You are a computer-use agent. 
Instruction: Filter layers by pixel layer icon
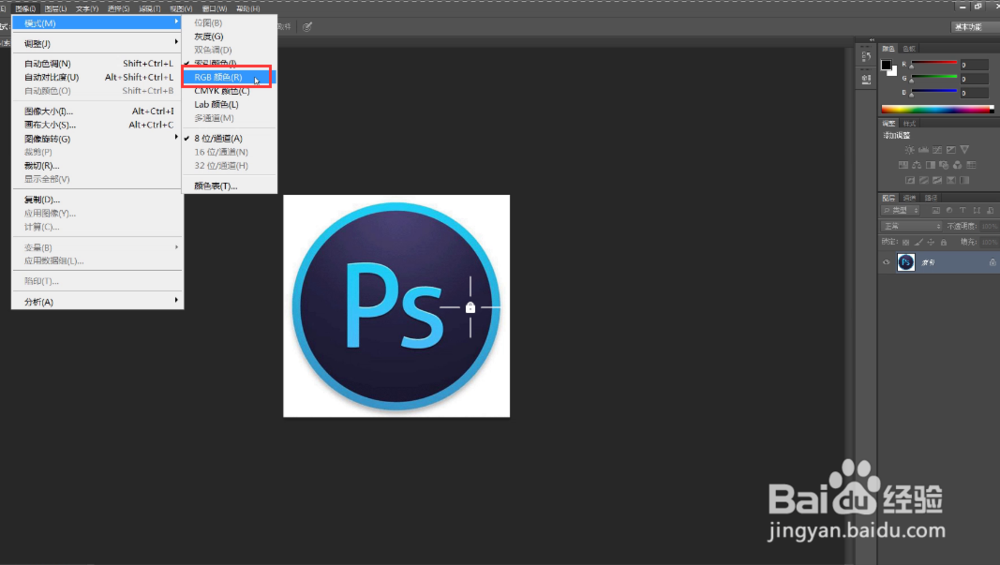[x=936, y=210]
